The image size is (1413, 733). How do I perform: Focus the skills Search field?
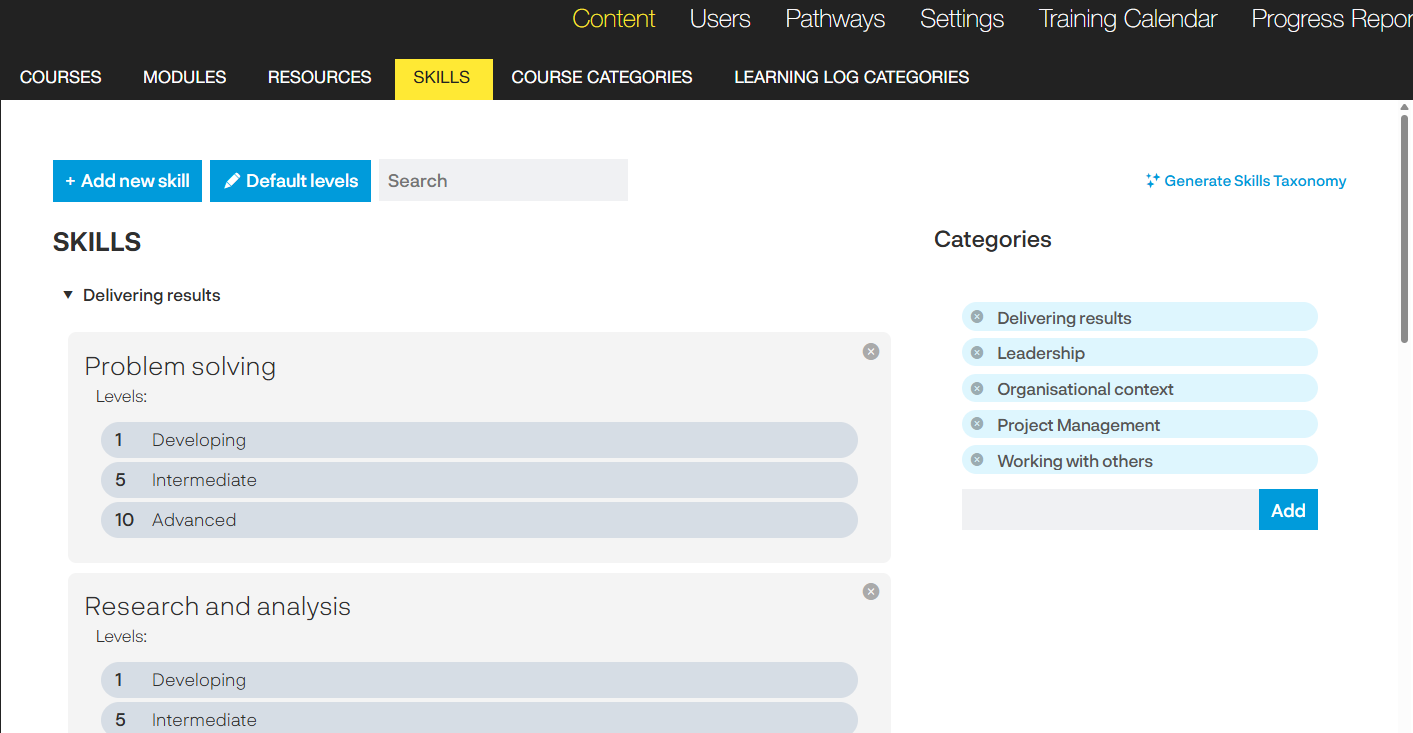tap(503, 181)
